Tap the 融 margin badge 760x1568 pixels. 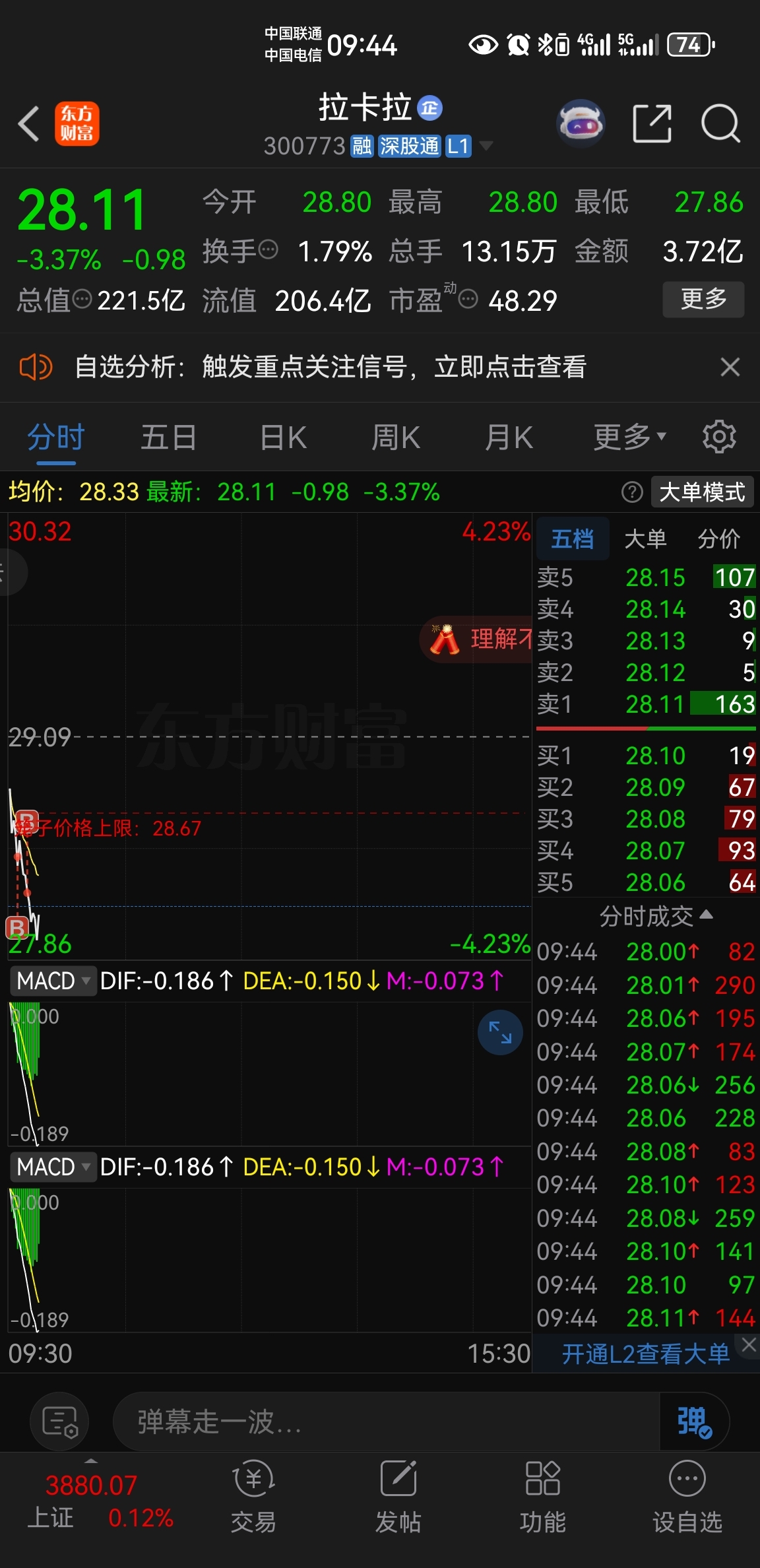click(362, 145)
